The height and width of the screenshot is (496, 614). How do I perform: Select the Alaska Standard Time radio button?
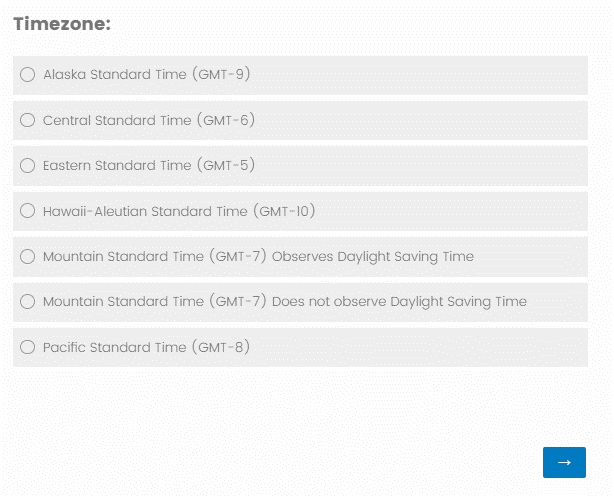pos(28,75)
